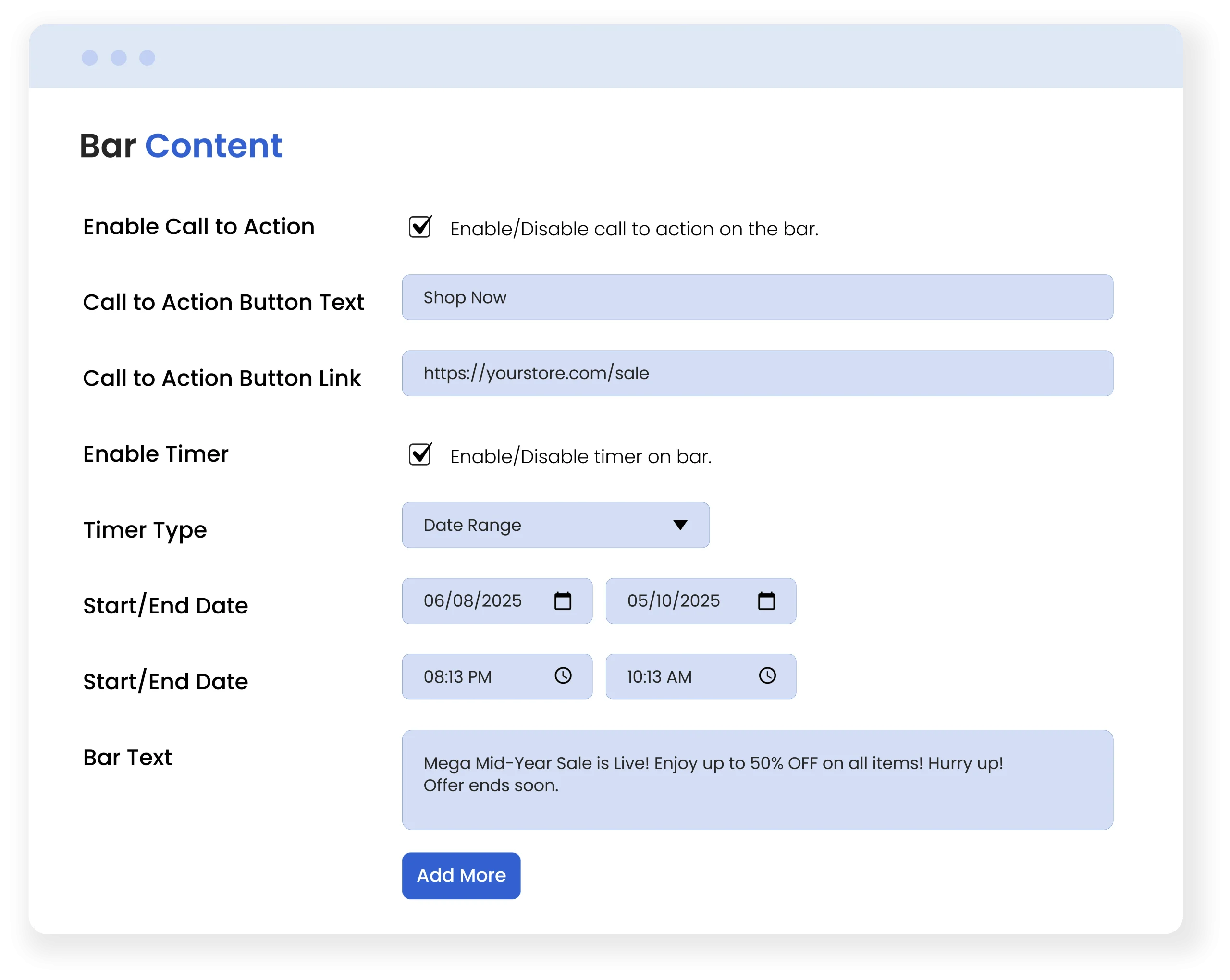
Task: Click the second window dot
Action: tap(119, 58)
